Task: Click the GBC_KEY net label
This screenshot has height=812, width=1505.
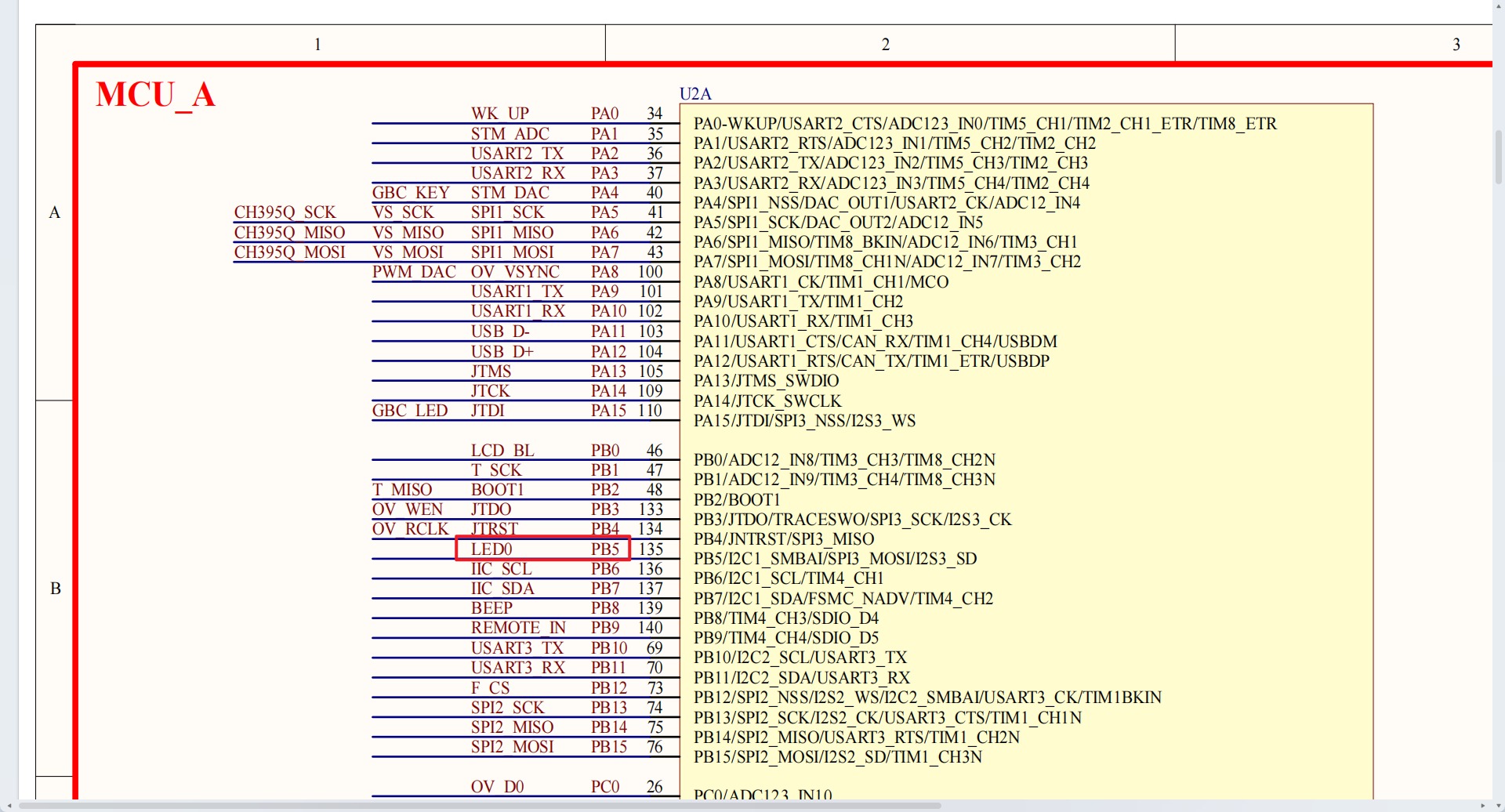Action: pos(411,193)
